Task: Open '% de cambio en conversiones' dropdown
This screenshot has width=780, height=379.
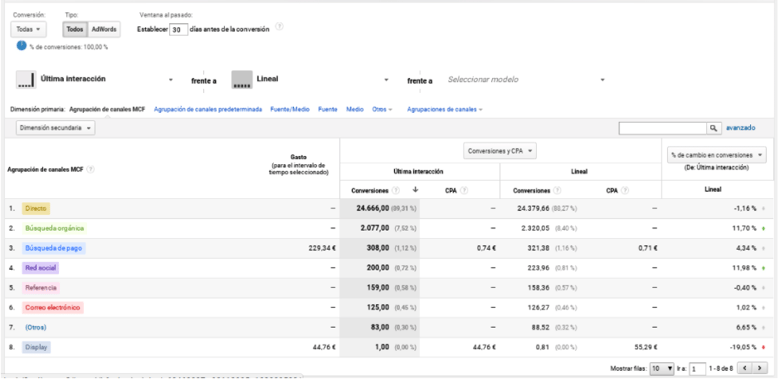Action: tap(717, 155)
